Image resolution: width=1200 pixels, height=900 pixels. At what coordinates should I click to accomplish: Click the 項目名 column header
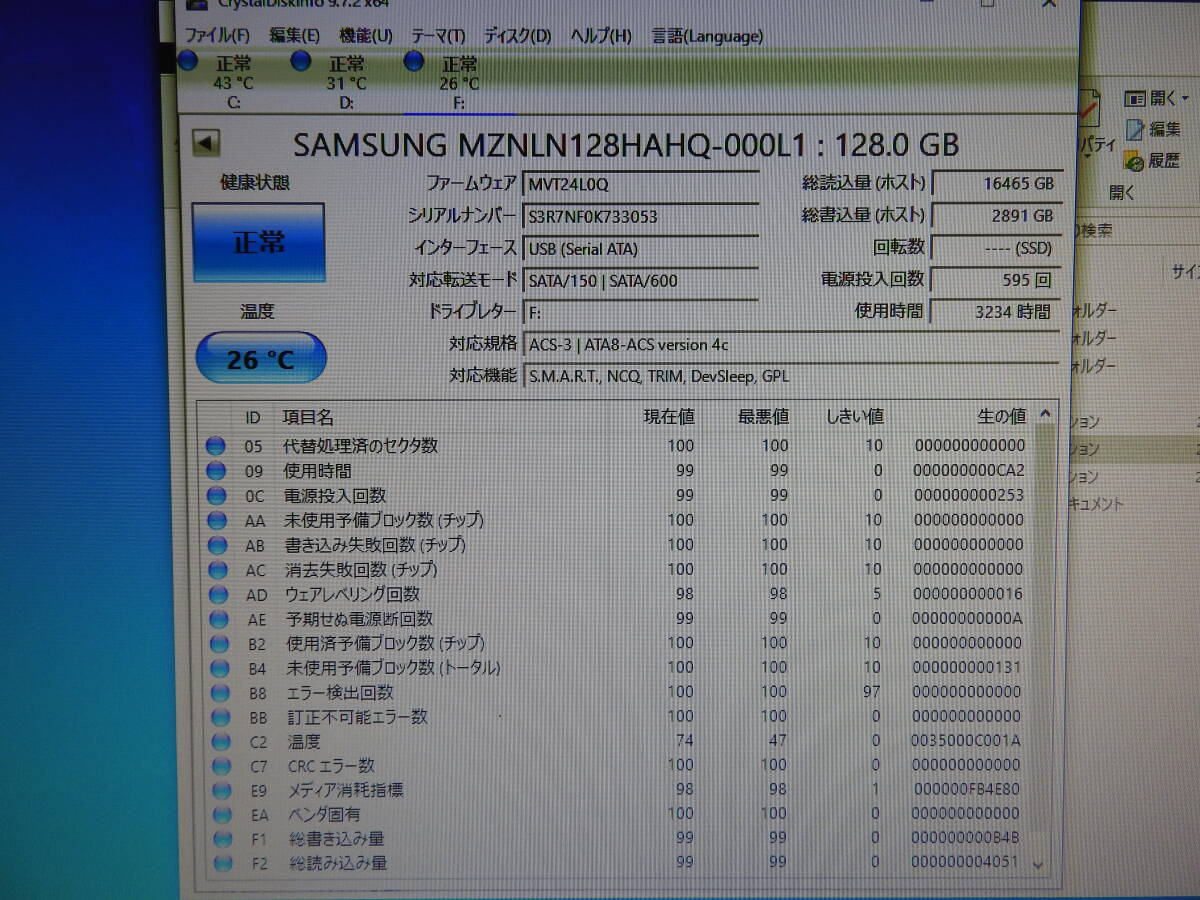(308, 416)
